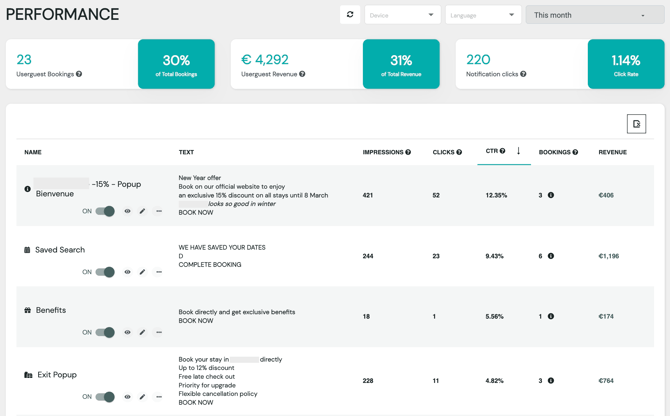Sort by the CTR column header

click(x=491, y=151)
